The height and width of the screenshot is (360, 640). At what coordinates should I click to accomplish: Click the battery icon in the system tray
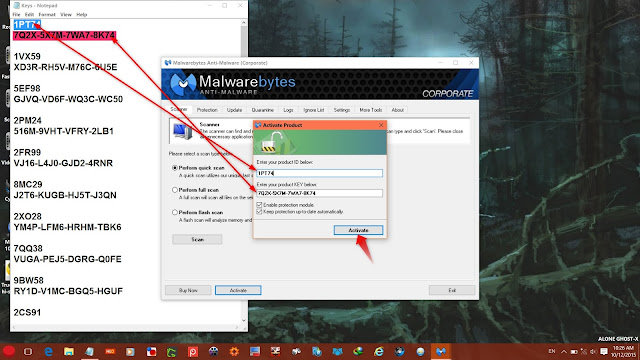[x=574, y=351]
